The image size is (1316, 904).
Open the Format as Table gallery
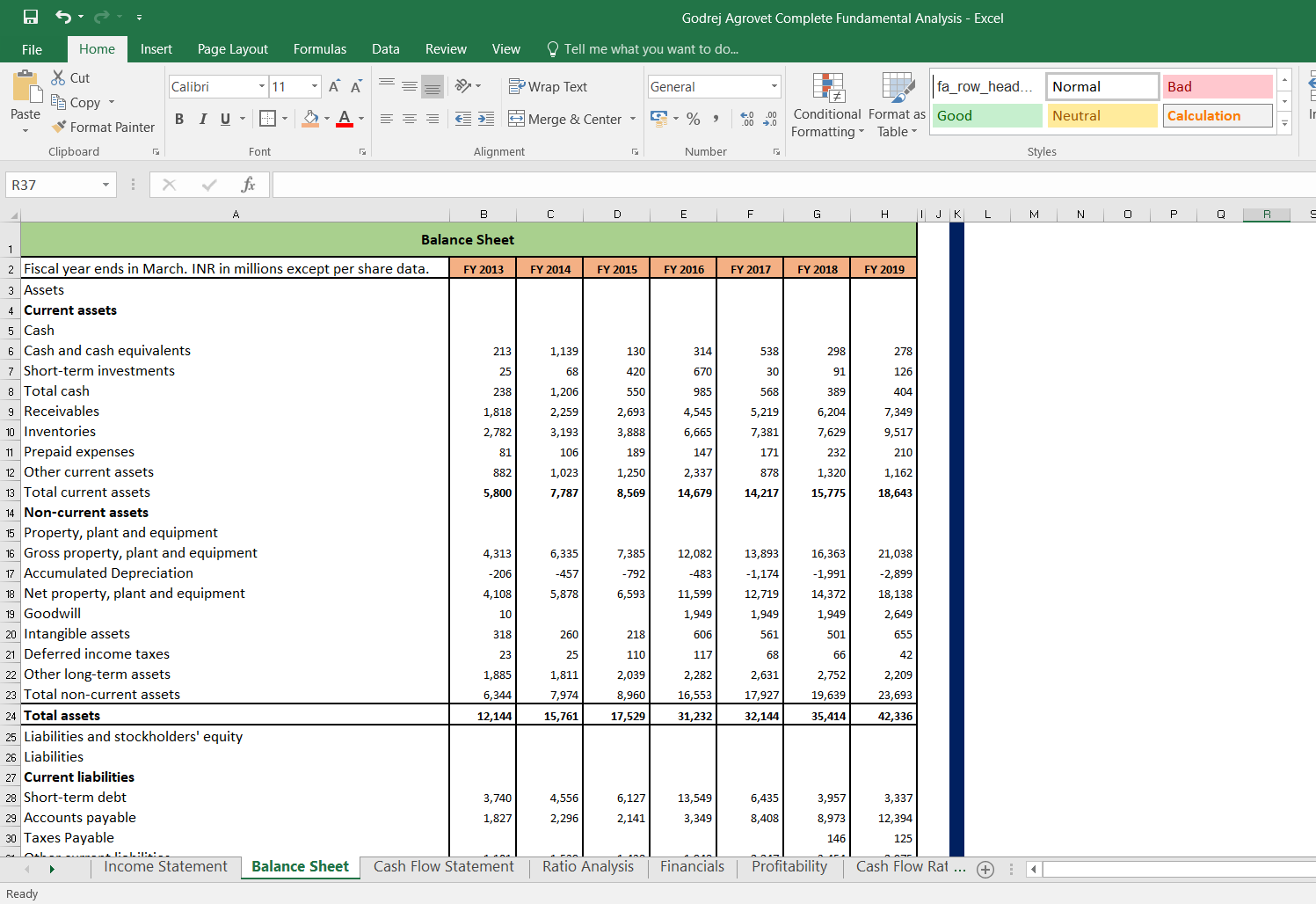(x=897, y=106)
